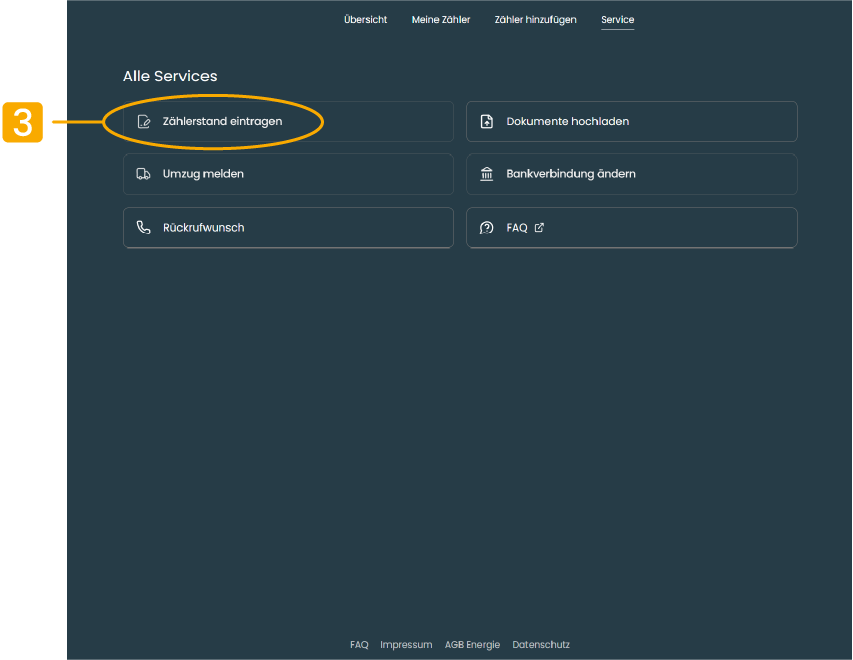Click the moving truck icon
The width and height of the screenshot is (853, 660).
[x=143, y=174]
